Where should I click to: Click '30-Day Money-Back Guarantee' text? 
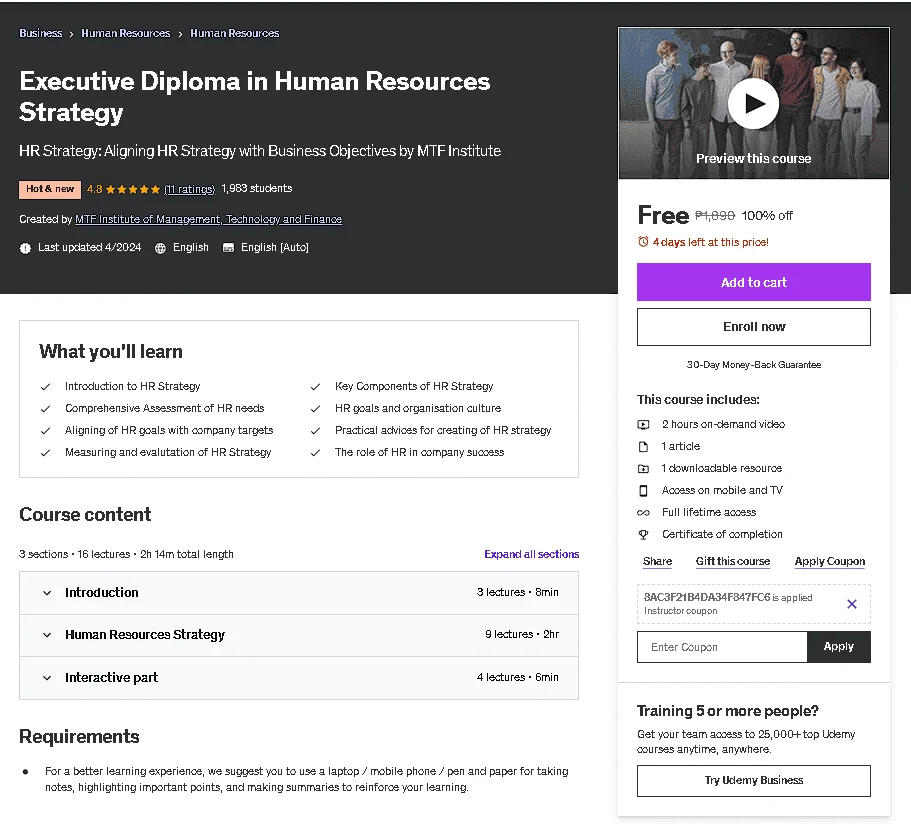(754, 364)
